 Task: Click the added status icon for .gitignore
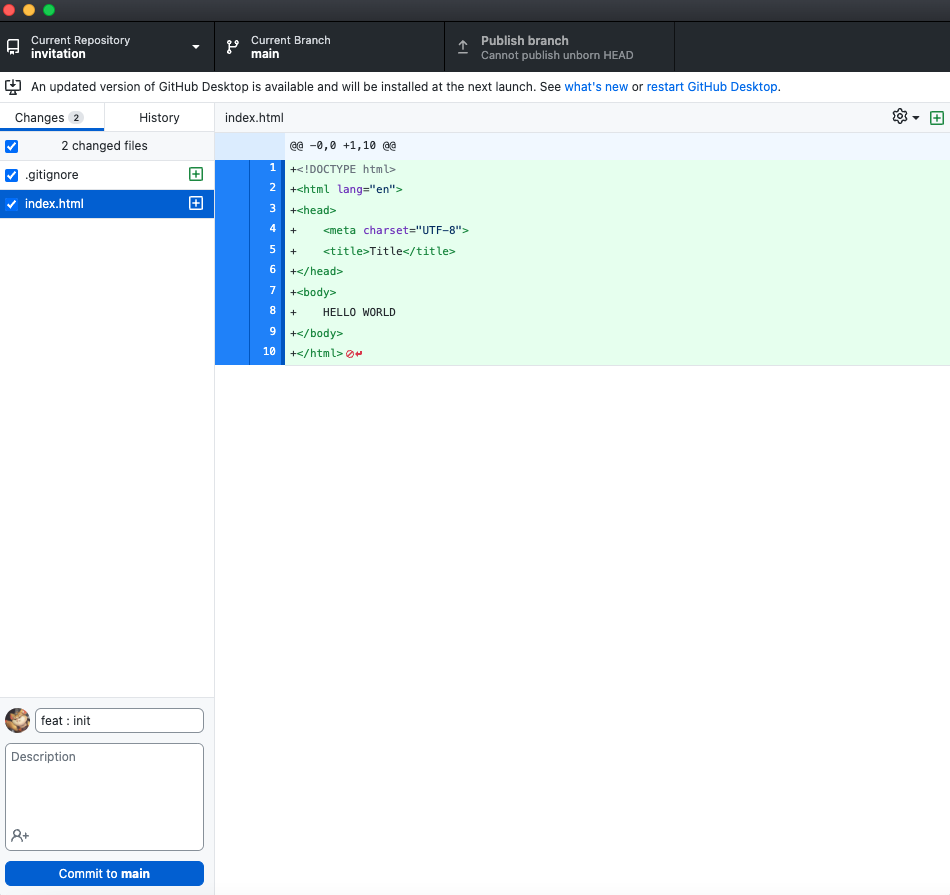click(x=196, y=175)
